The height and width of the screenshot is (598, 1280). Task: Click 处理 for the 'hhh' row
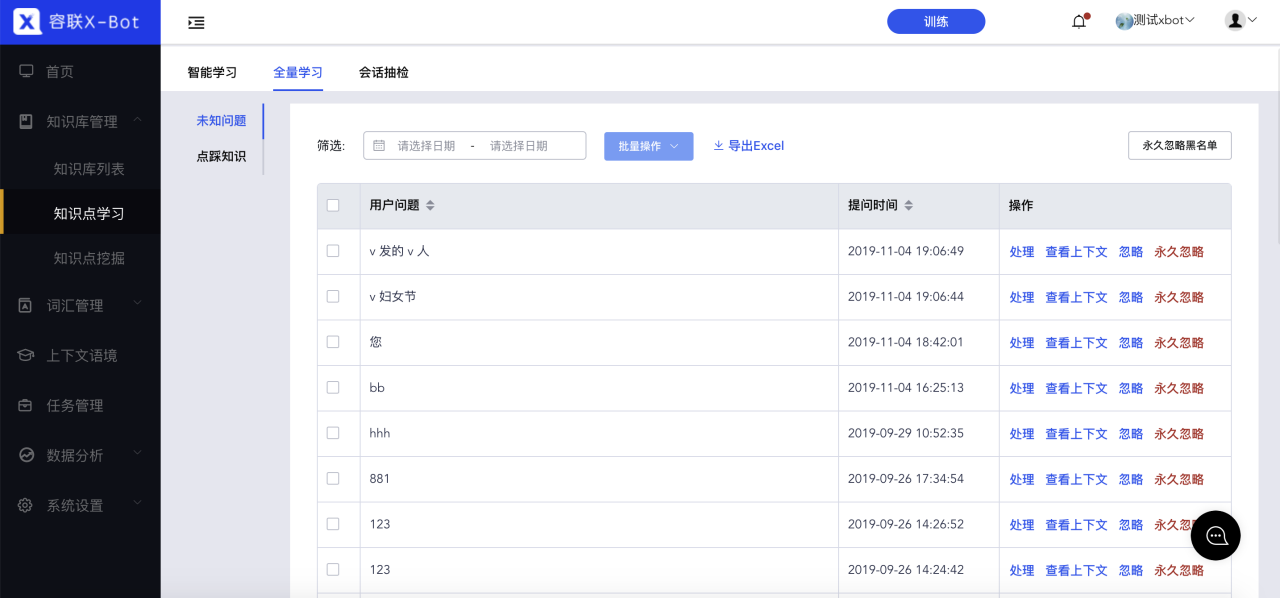tap(1022, 434)
